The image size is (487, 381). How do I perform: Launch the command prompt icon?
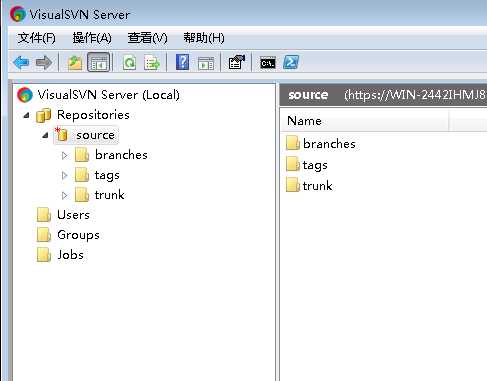click(268, 63)
